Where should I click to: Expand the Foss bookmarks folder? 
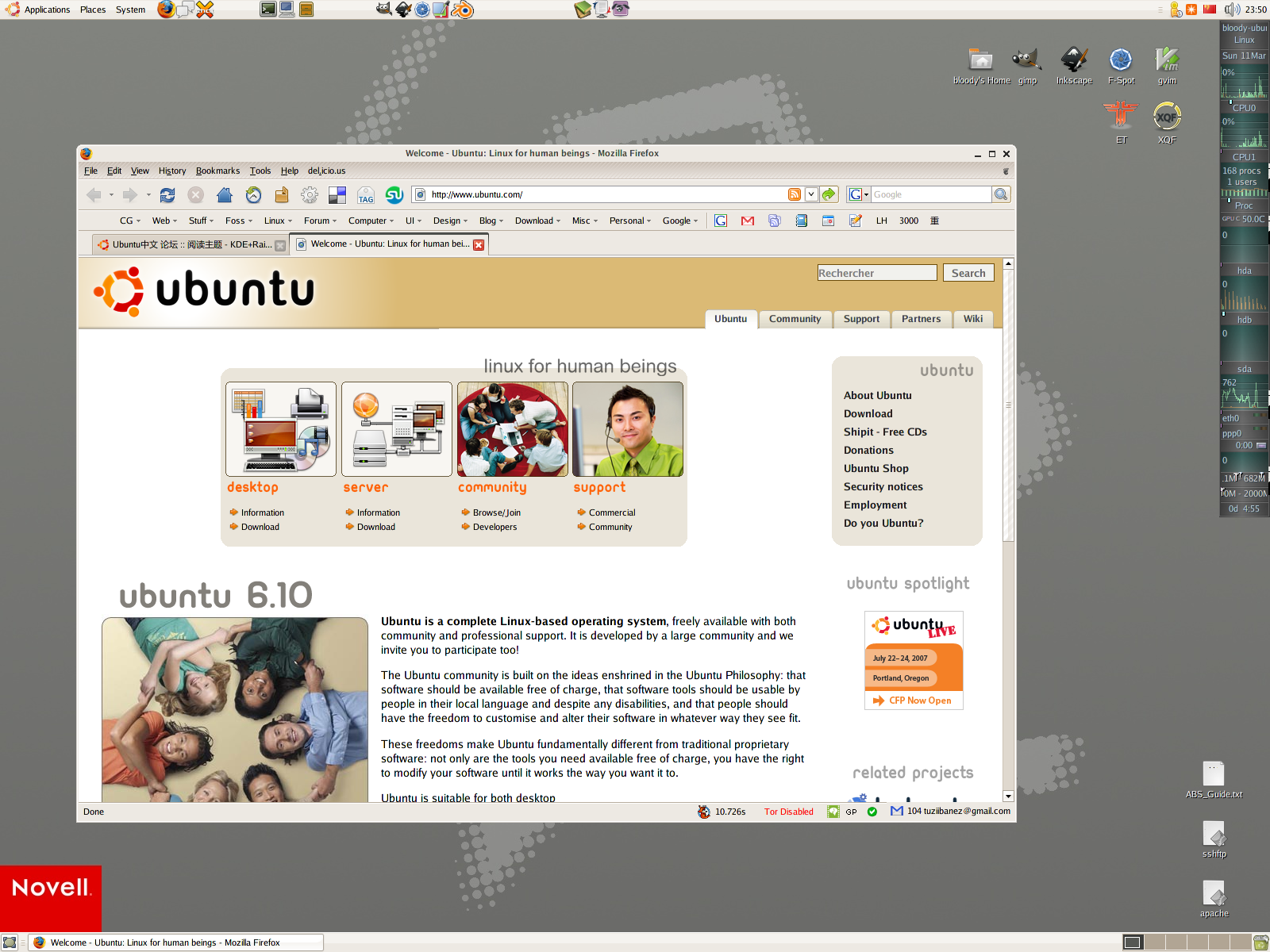click(x=239, y=221)
